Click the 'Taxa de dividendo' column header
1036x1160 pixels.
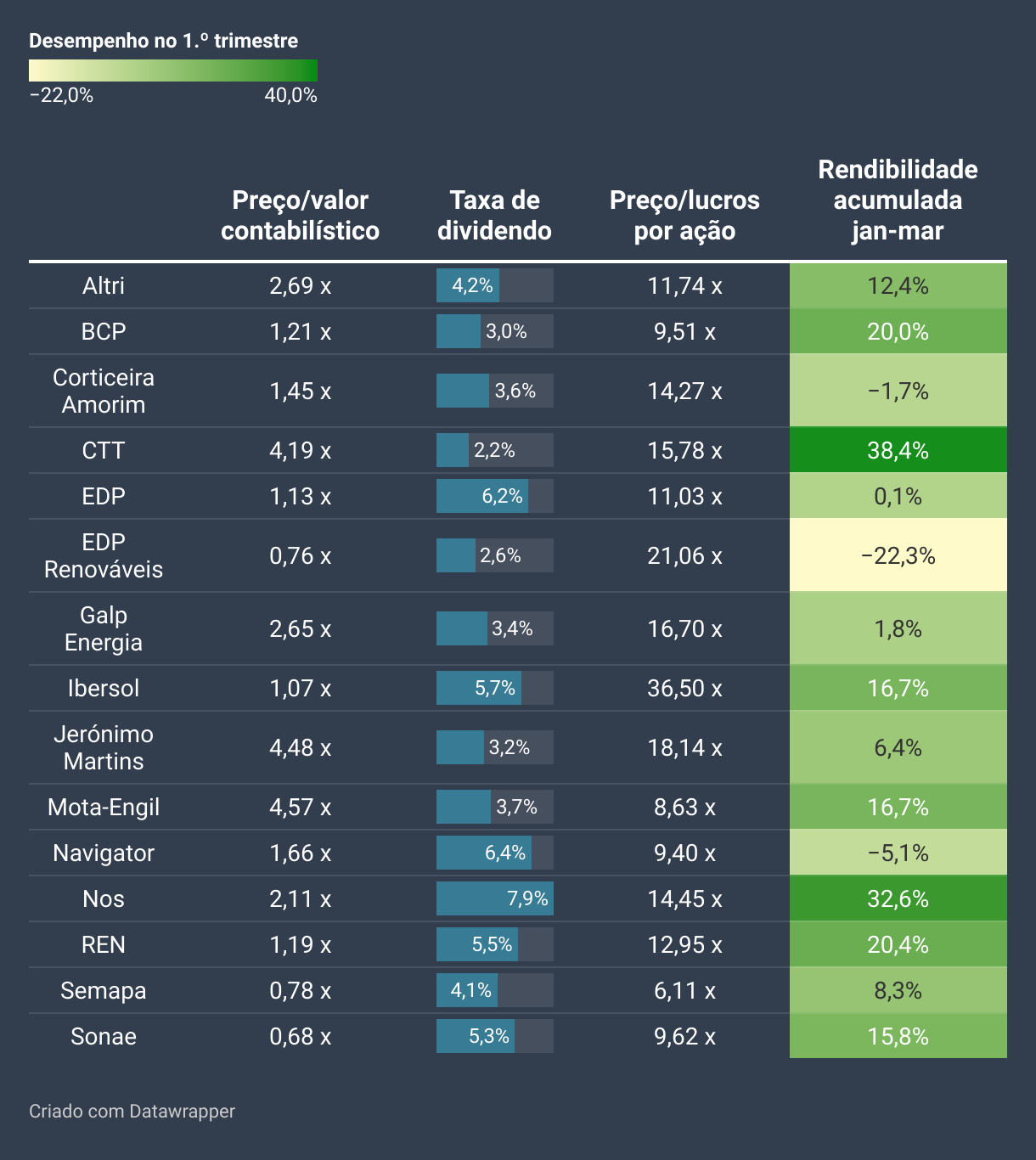[x=494, y=216]
